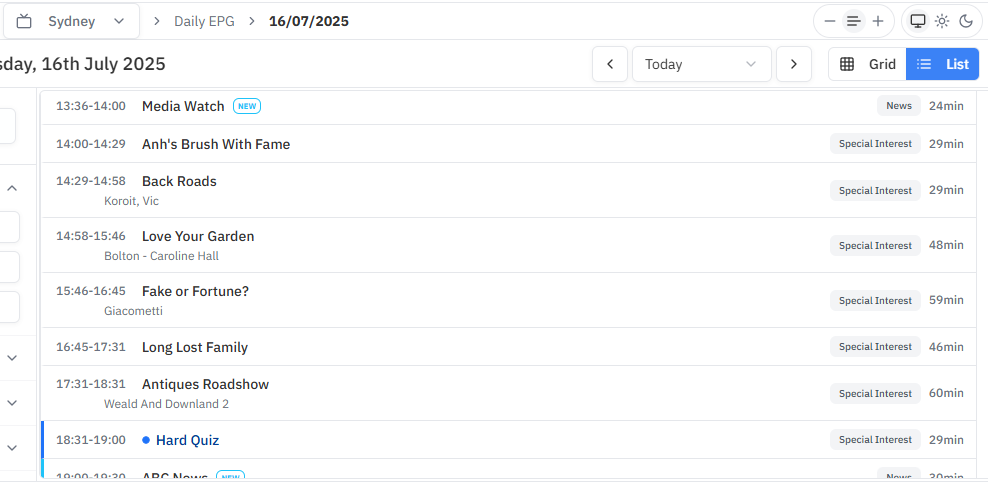Click Special Interest tag on Fake or Fortune?
The image size is (988, 485).
pos(875,300)
